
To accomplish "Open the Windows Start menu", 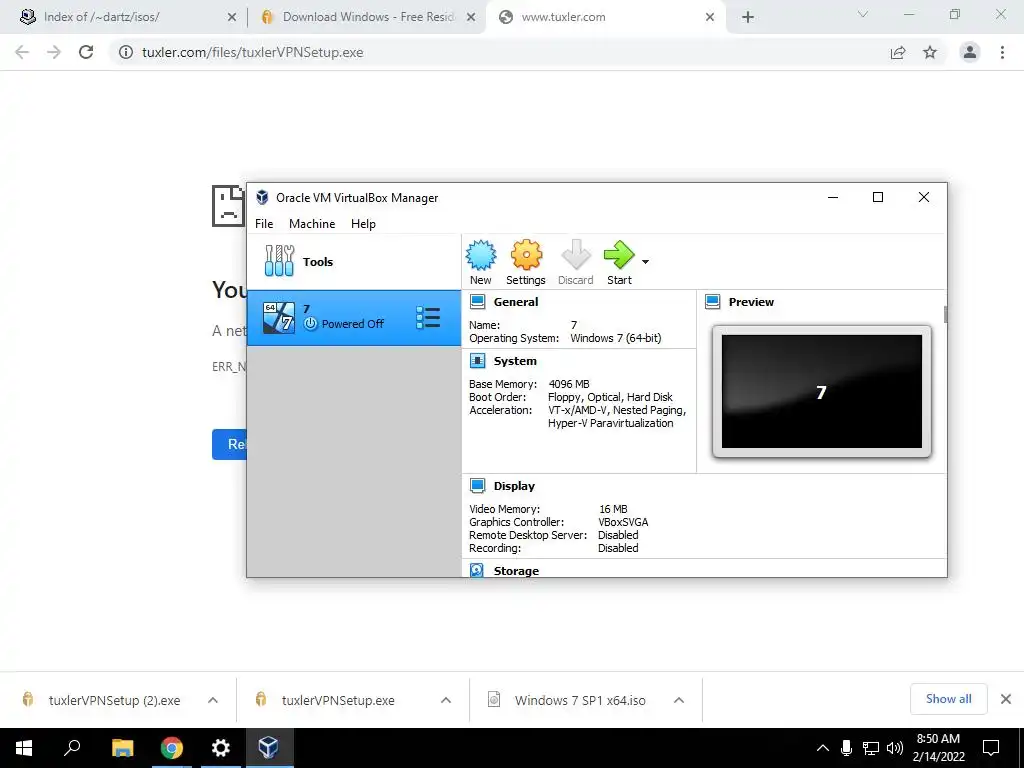I will pos(24,748).
